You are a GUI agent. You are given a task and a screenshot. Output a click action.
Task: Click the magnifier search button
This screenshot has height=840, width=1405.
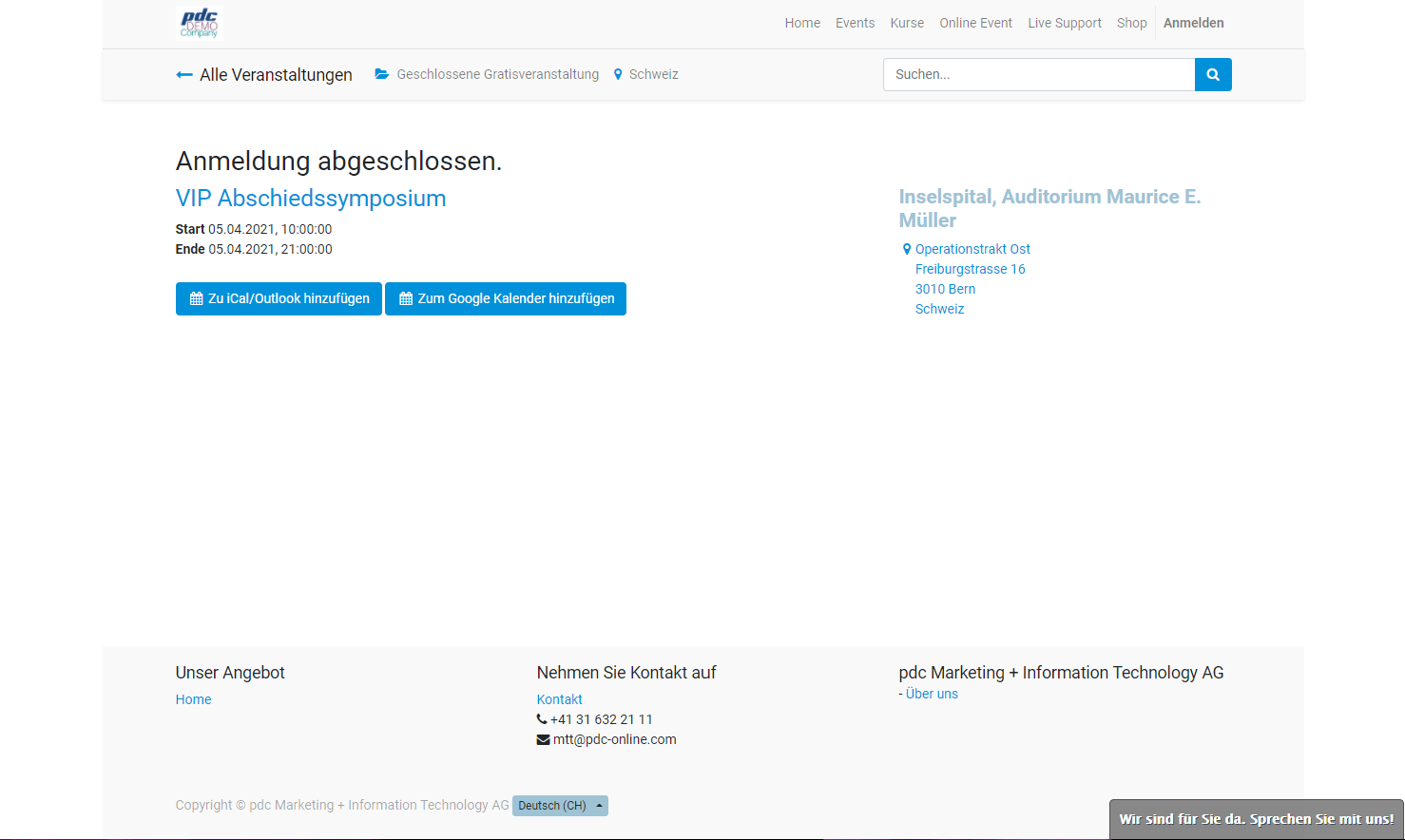pos(1212,74)
